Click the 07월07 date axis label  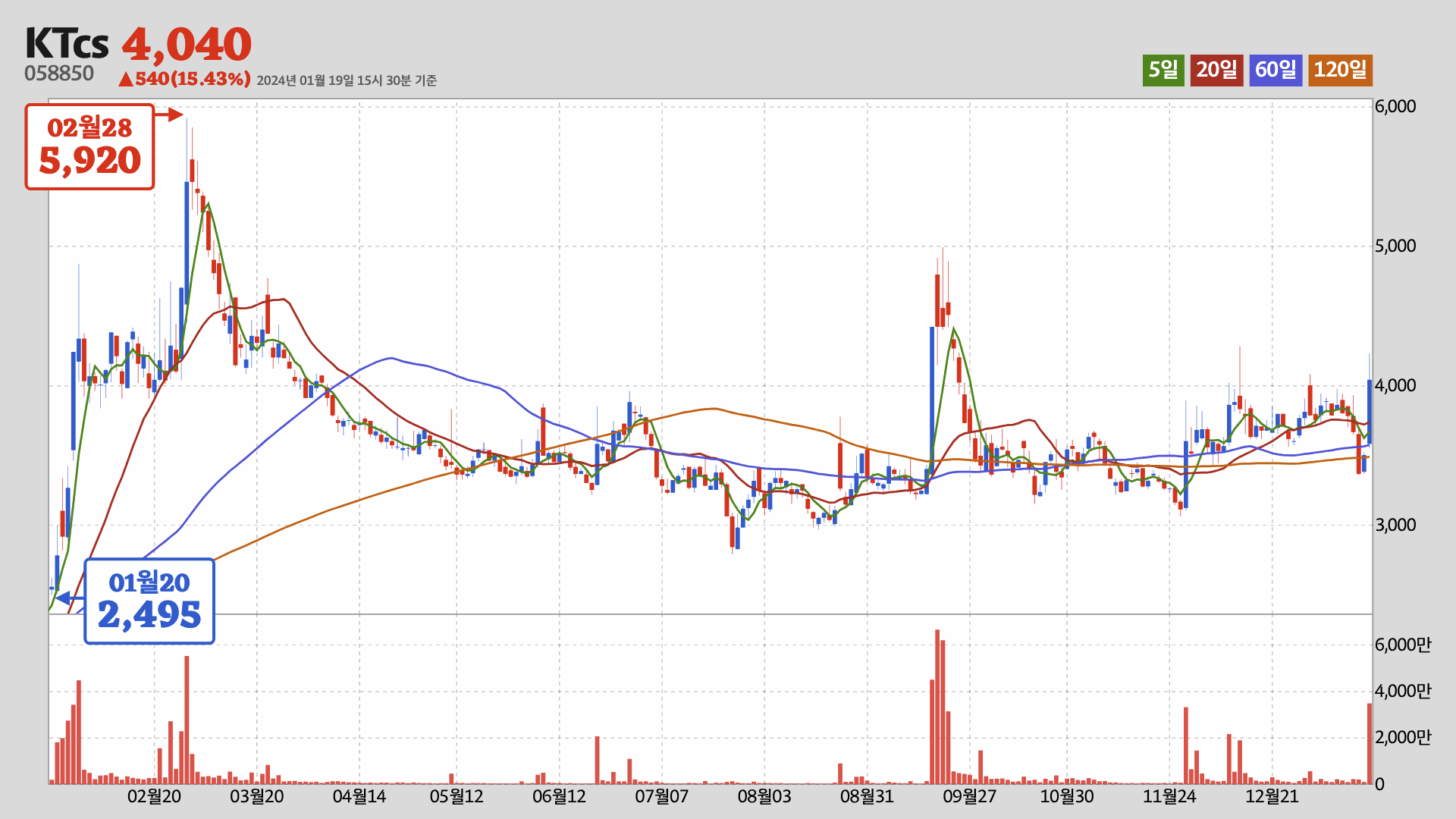click(x=662, y=797)
